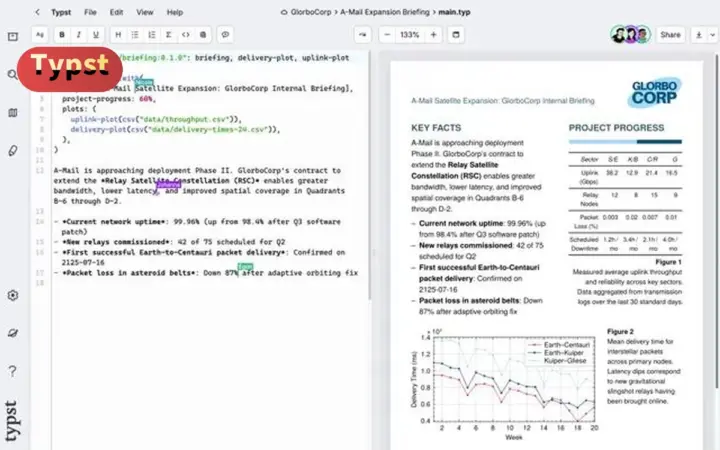The height and width of the screenshot is (450, 720).
Task: Open Typst Universe planet icon
Action: [x=13, y=333]
